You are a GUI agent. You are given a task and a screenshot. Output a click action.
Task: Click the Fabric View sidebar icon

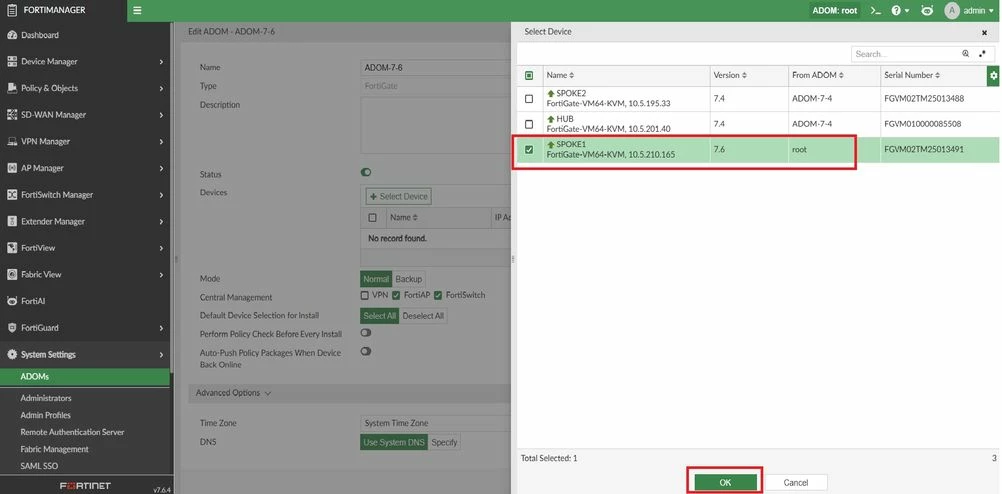(x=12, y=274)
